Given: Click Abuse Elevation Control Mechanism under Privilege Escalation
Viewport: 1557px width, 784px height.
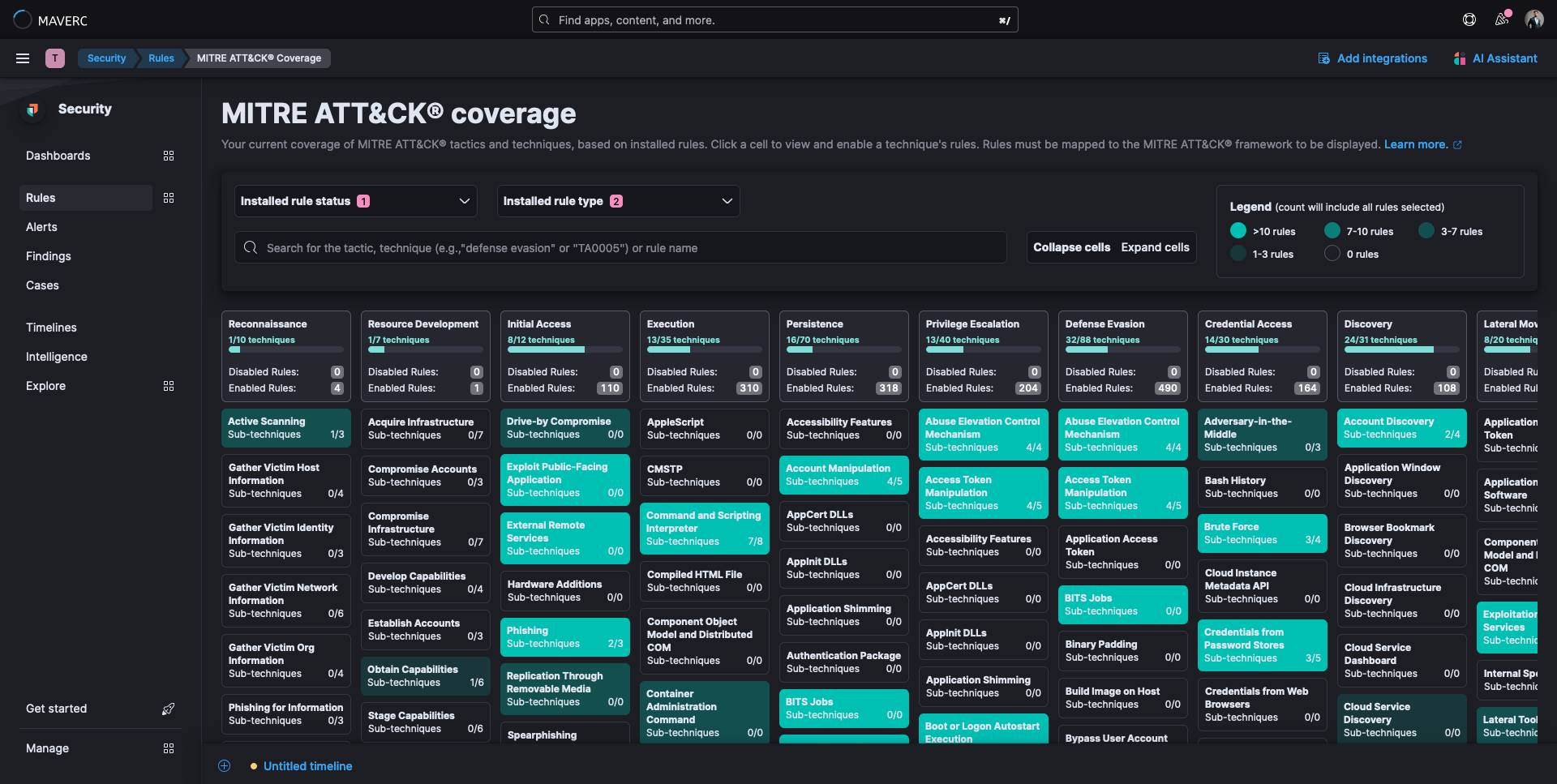Looking at the screenshot, I should tap(984, 435).
